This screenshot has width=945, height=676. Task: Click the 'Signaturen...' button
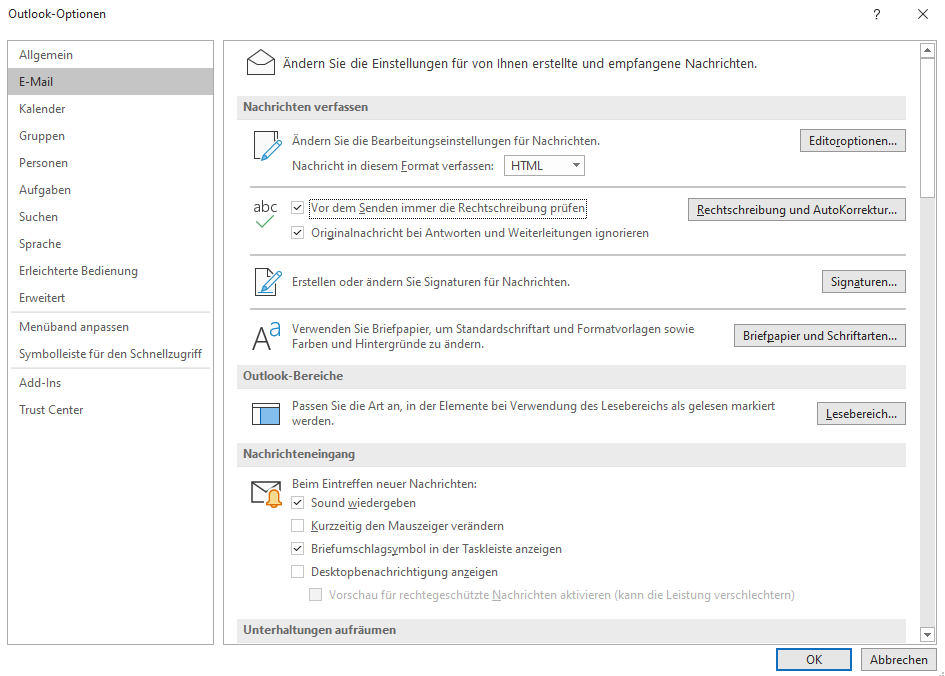point(863,282)
